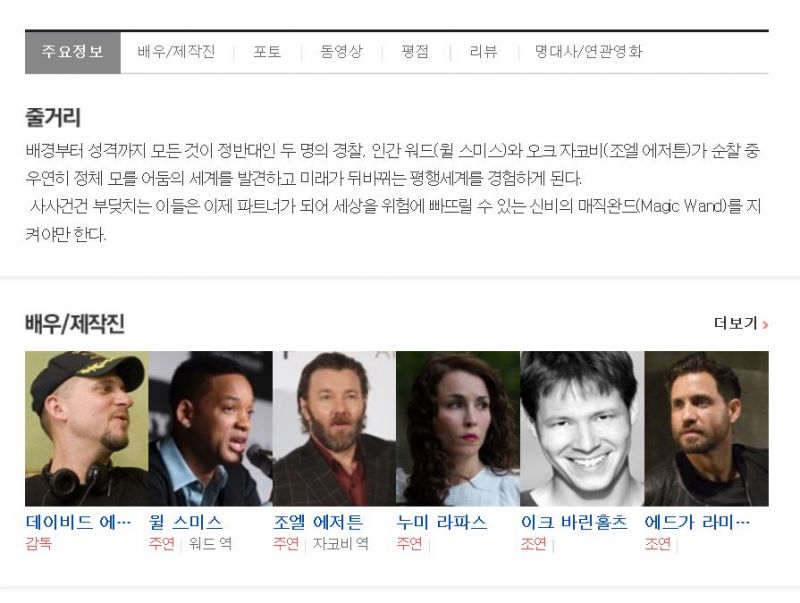The width and height of the screenshot is (800, 603).
Task: Open the 포토 tab
Action: (x=267, y=52)
